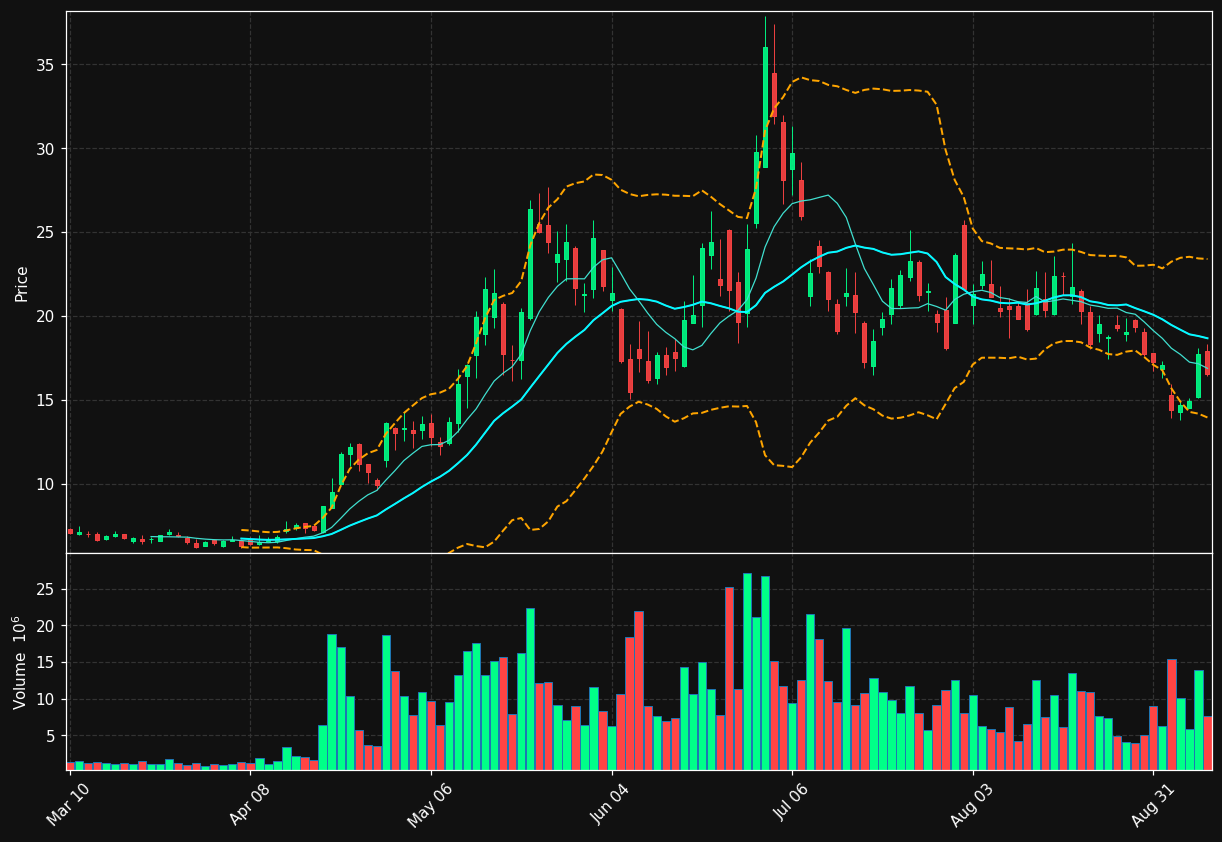The height and width of the screenshot is (842, 1222).
Task: Click the "Price" y-axis label
Action: [22, 283]
